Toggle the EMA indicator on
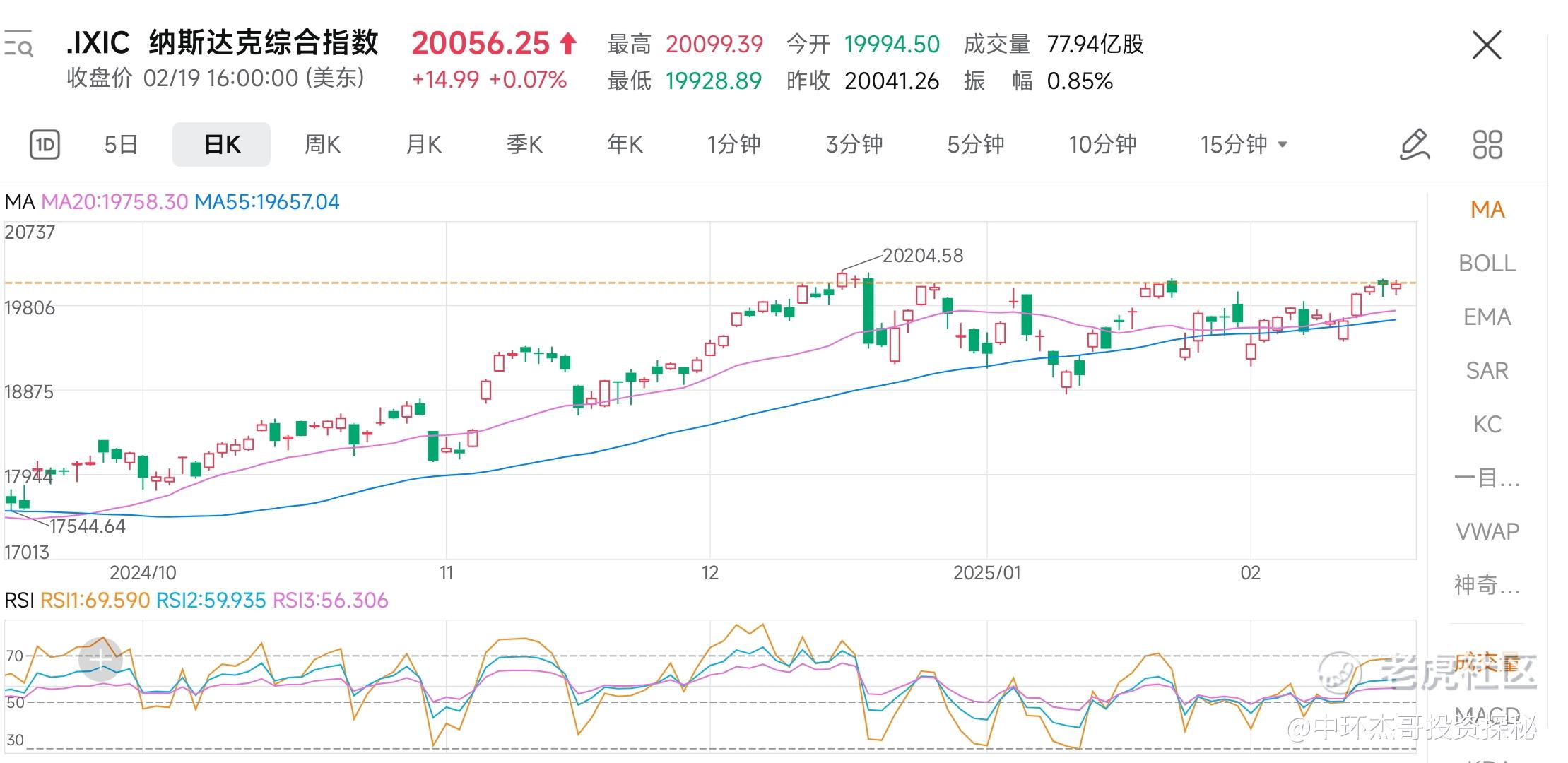 point(1487,317)
